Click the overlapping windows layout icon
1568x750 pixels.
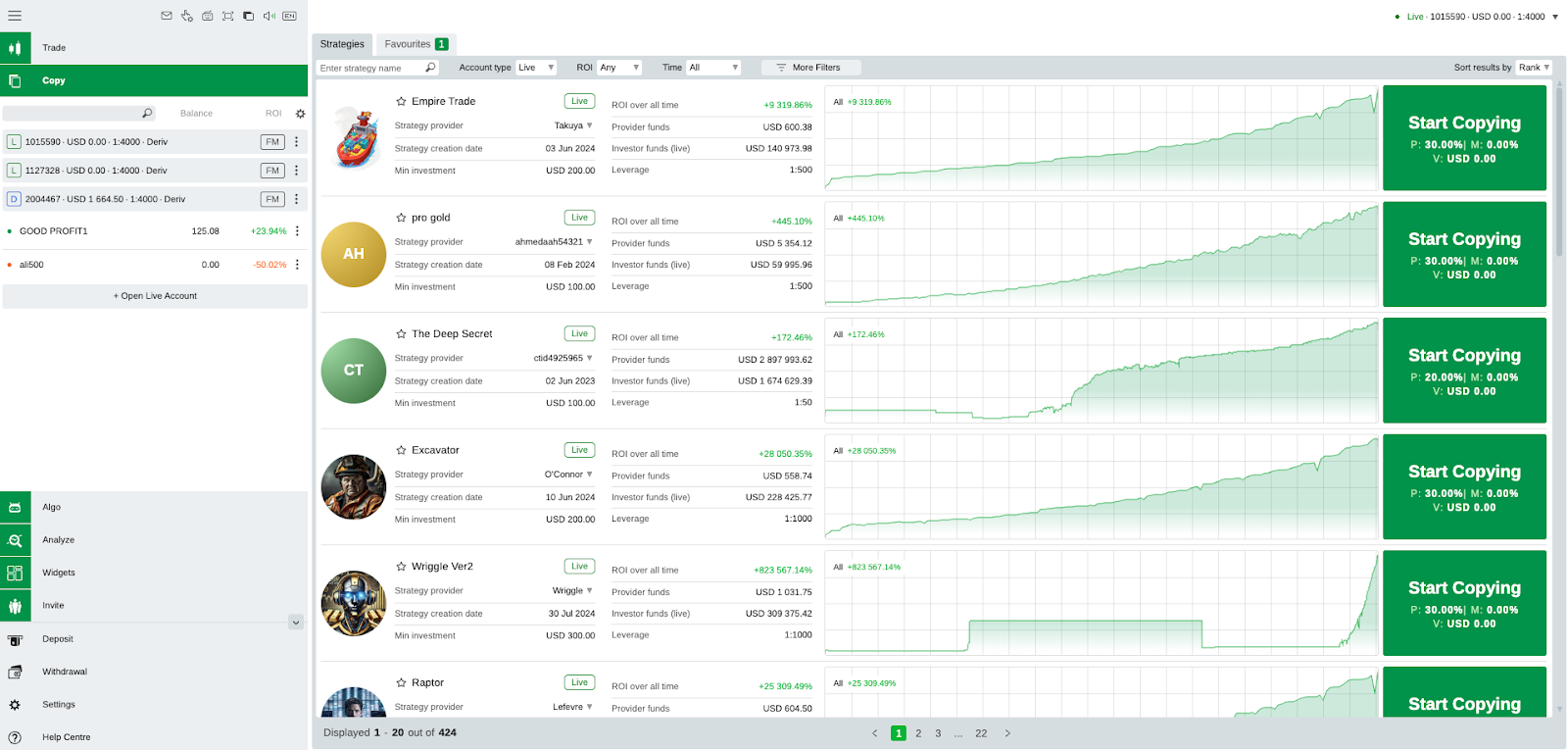click(x=248, y=16)
